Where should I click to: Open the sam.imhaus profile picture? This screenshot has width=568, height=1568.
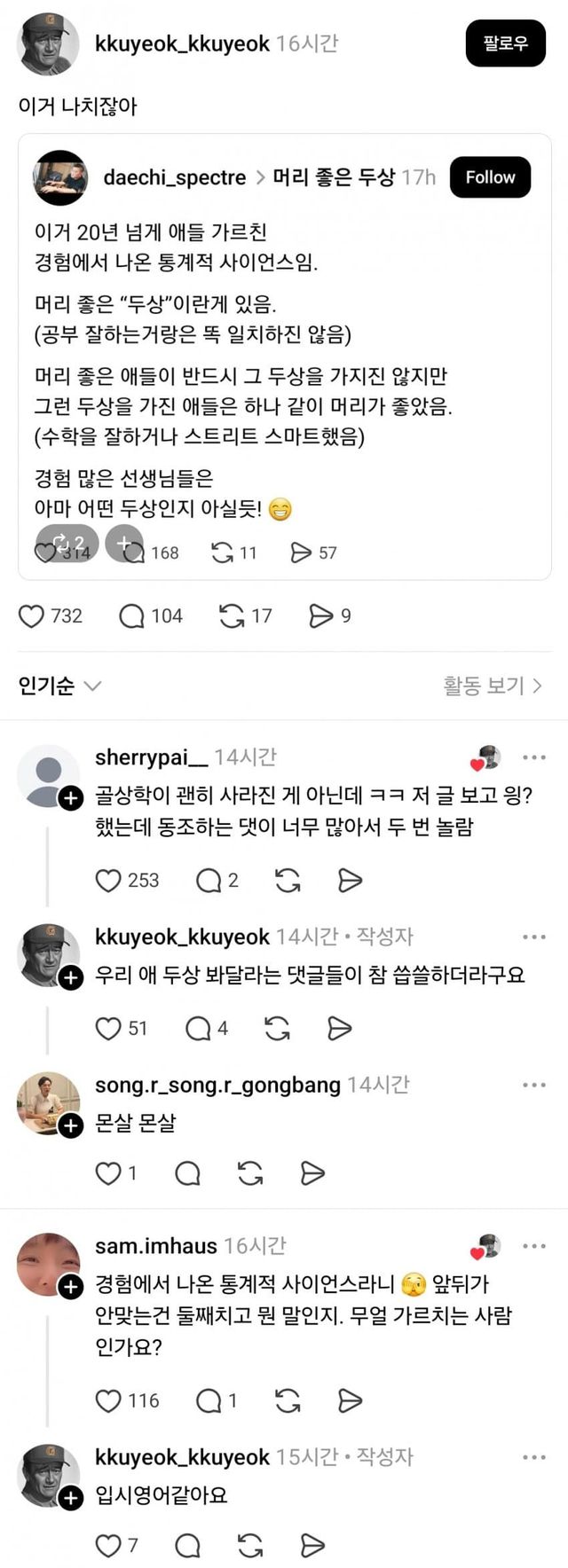48,1263
